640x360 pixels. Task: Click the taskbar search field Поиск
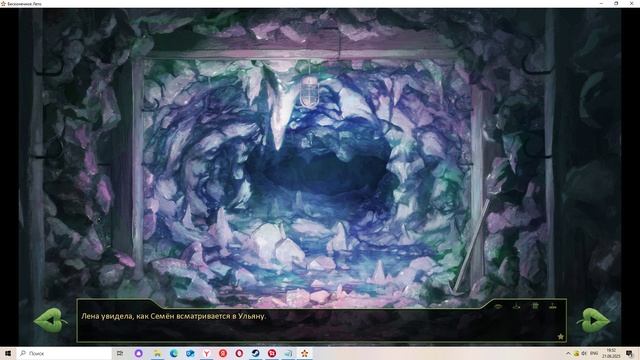coord(64,353)
